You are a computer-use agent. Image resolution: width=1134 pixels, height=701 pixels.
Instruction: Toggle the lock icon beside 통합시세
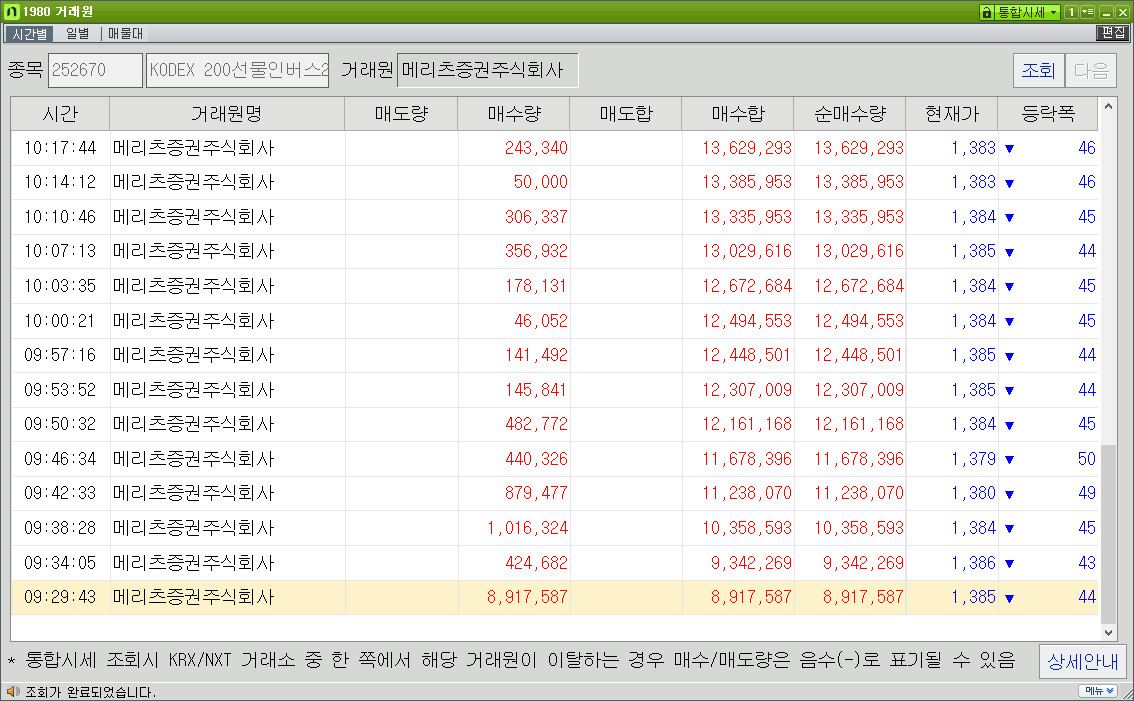pyautogui.click(x=986, y=12)
